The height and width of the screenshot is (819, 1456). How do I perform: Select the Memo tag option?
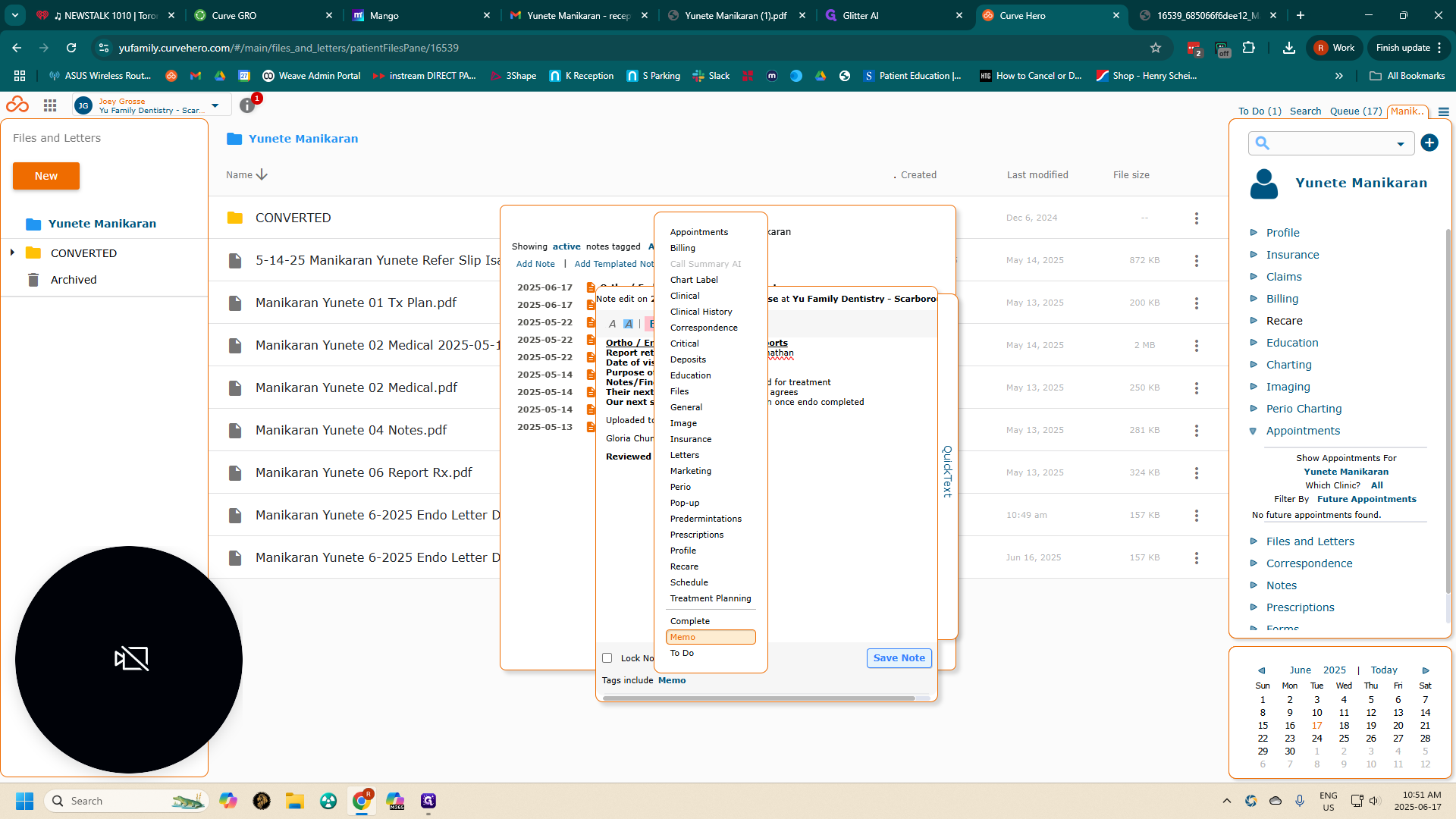coord(711,637)
